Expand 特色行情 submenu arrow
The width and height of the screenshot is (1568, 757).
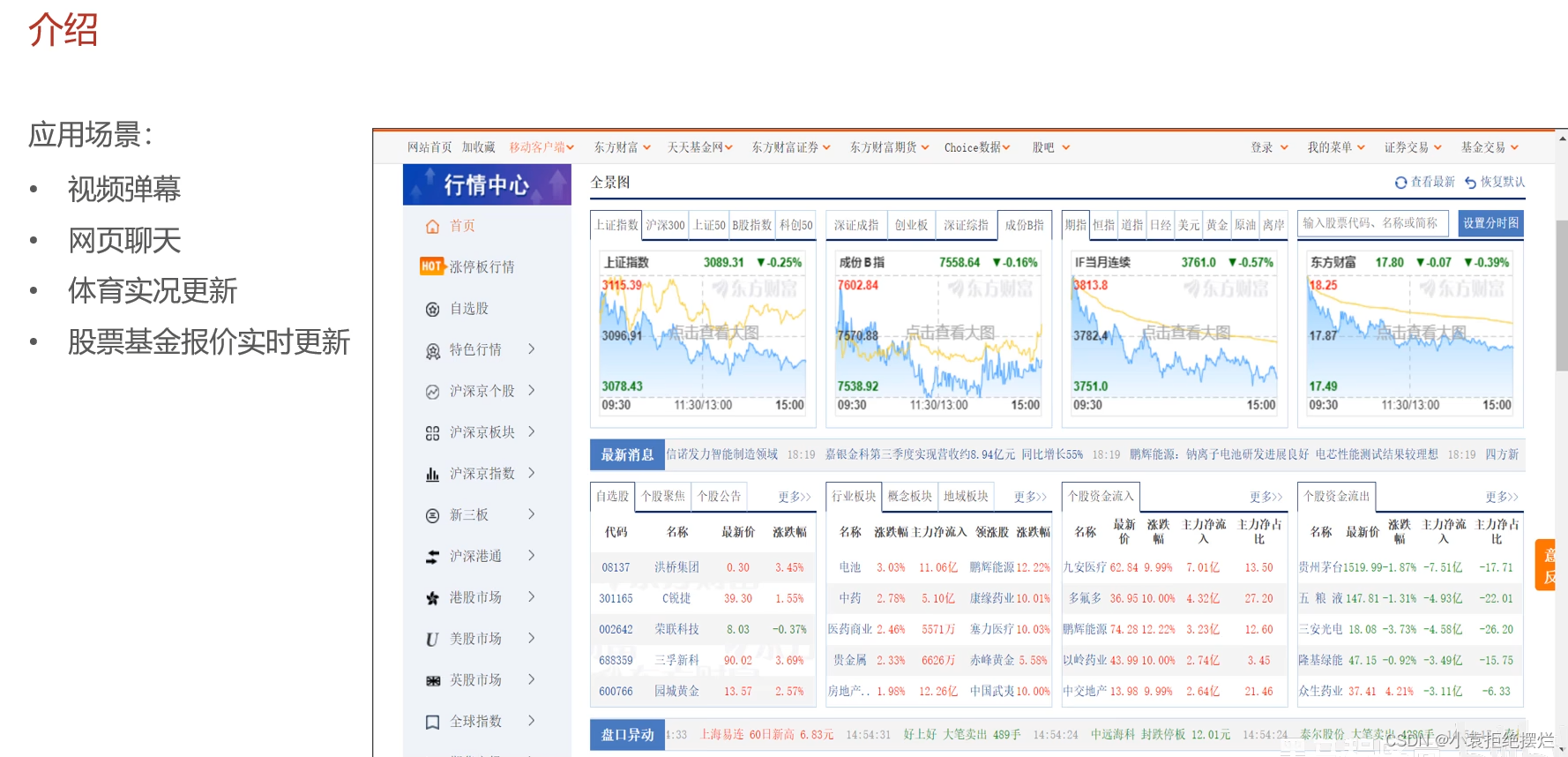pos(532,349)
